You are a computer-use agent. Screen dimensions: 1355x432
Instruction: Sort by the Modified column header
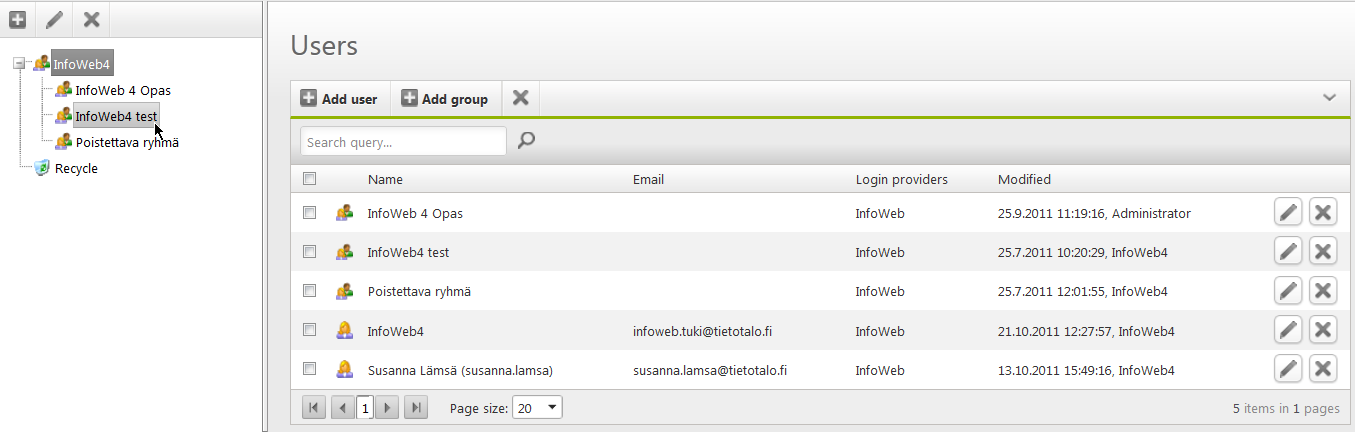(1024, 180)
